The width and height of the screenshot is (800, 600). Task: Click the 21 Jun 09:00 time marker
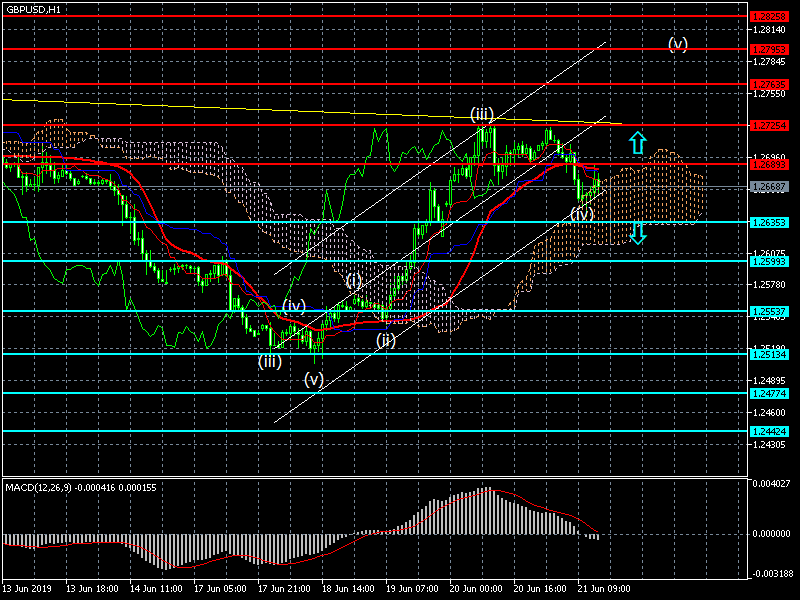(604, 588)
